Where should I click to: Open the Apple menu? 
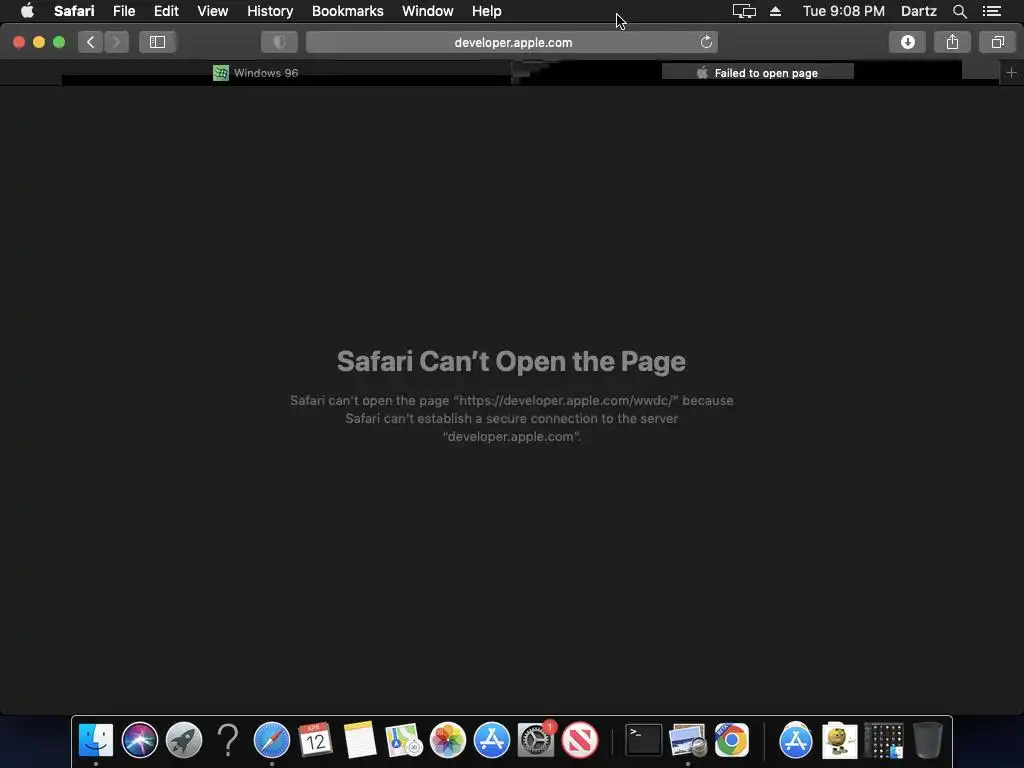(27, 11)
